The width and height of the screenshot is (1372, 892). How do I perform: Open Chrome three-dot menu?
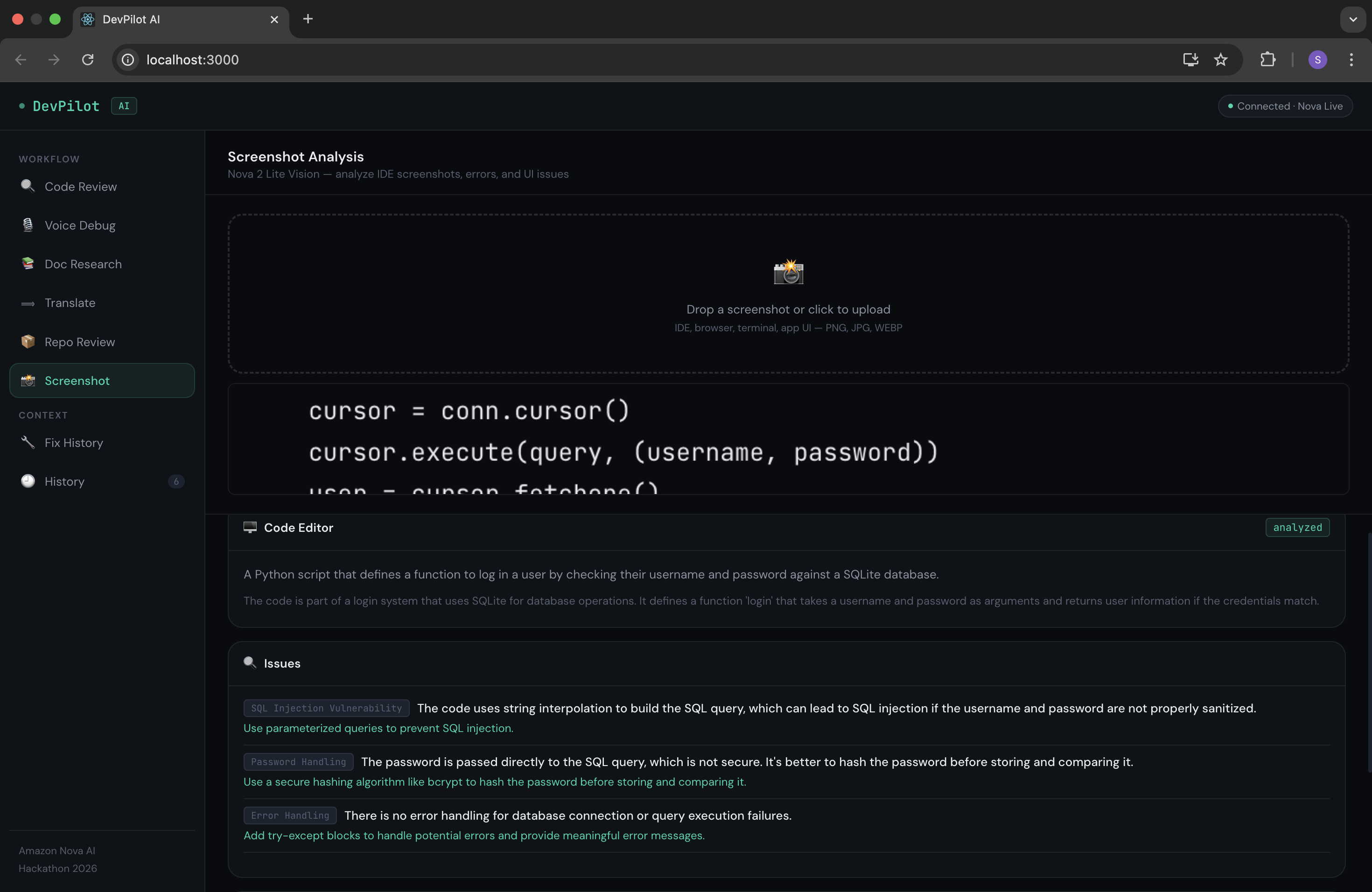(x=1351, y=59)
